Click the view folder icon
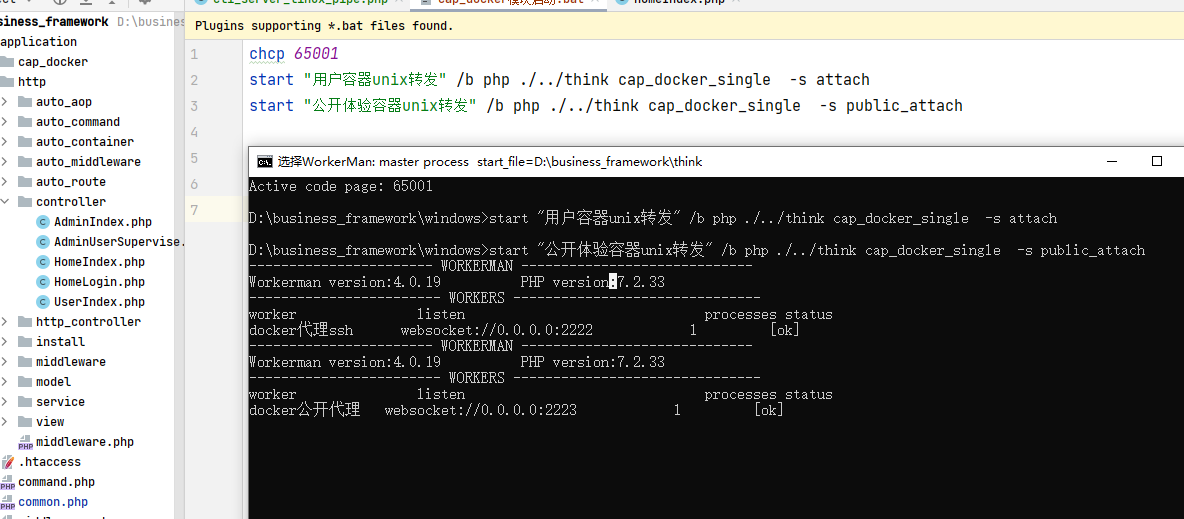The image size is (1184, 519). tap(25, 422)
